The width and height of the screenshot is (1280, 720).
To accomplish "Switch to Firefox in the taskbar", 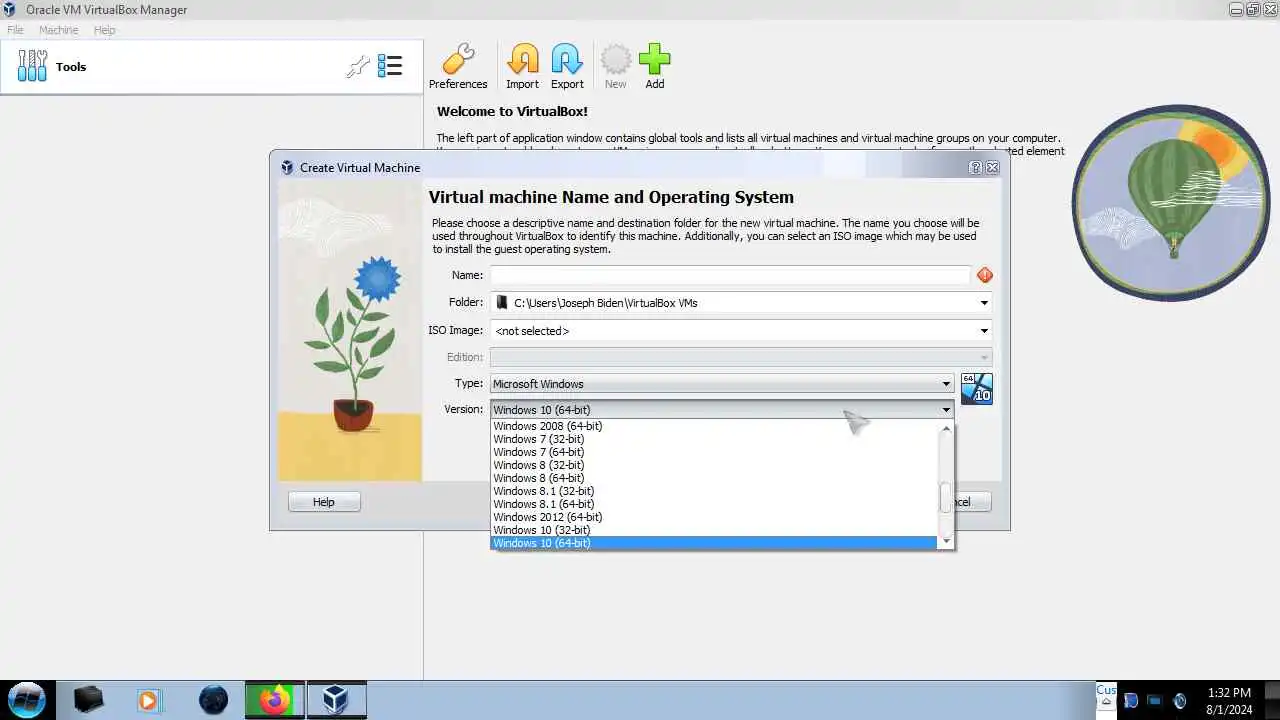I will (275, 700).
